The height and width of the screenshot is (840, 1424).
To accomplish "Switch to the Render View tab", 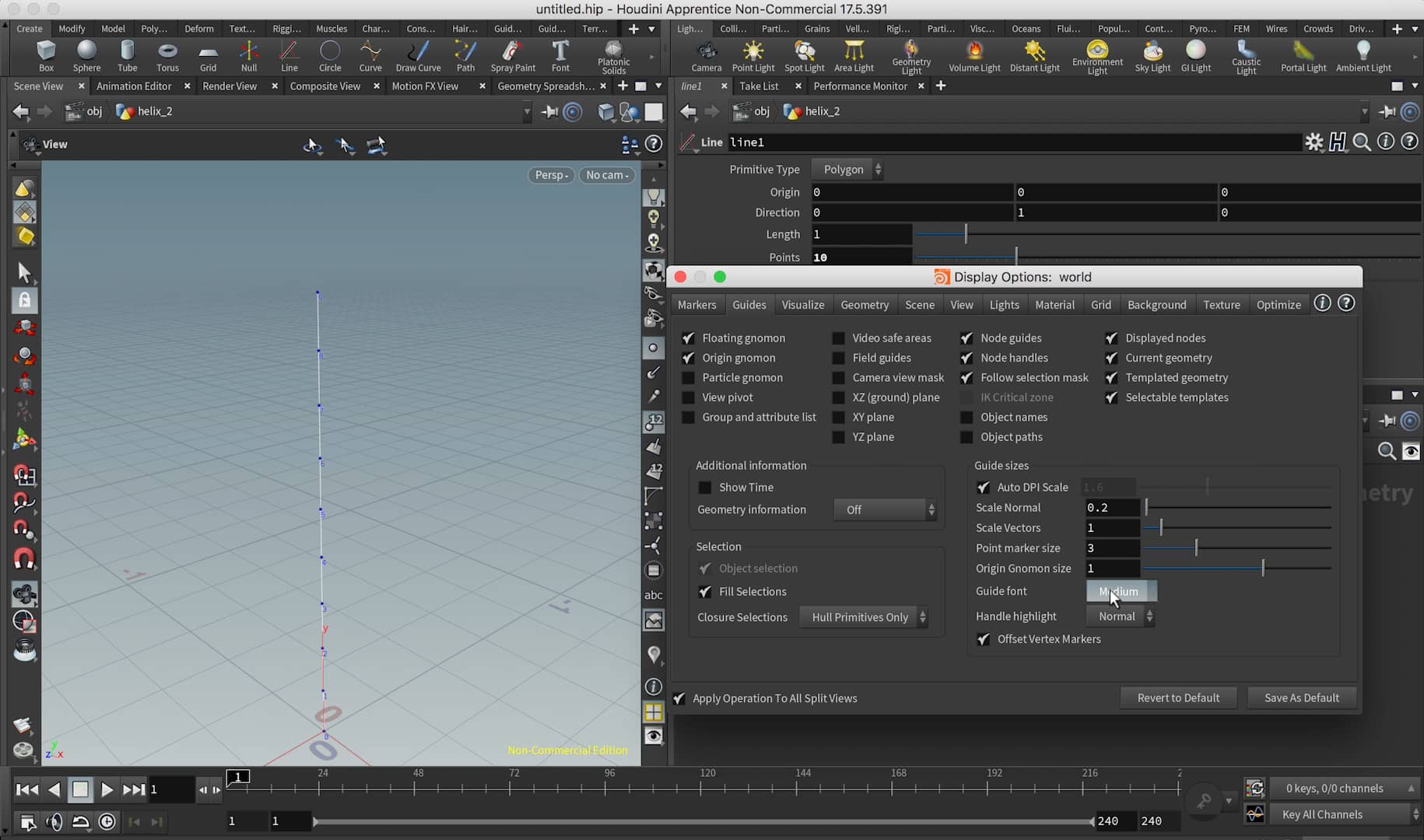I will coord(230,86).
